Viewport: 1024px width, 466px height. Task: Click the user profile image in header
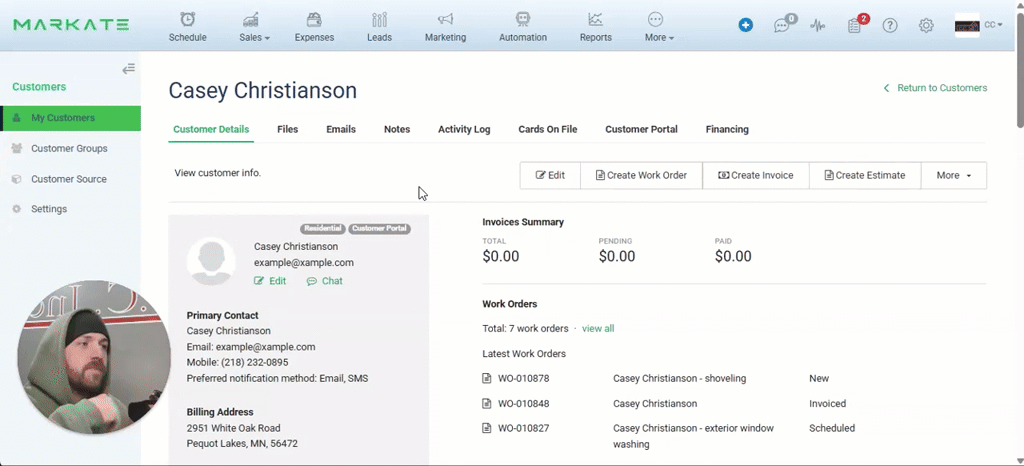[967, 25]
